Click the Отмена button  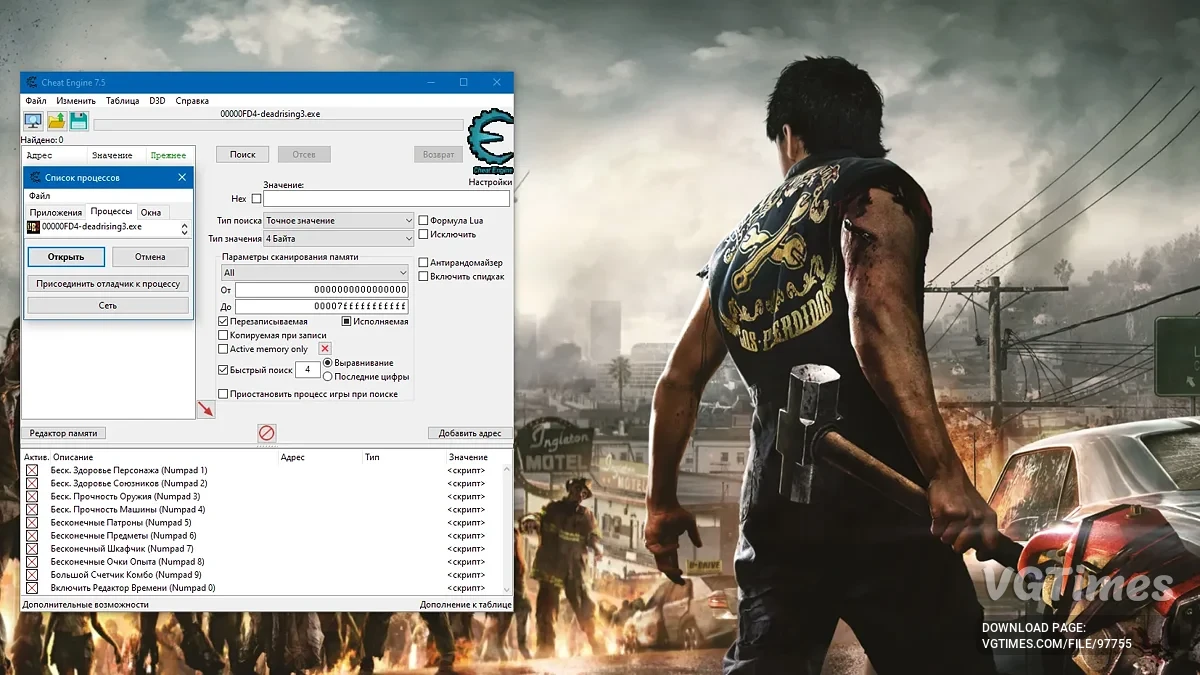click(x=150, y=257)
